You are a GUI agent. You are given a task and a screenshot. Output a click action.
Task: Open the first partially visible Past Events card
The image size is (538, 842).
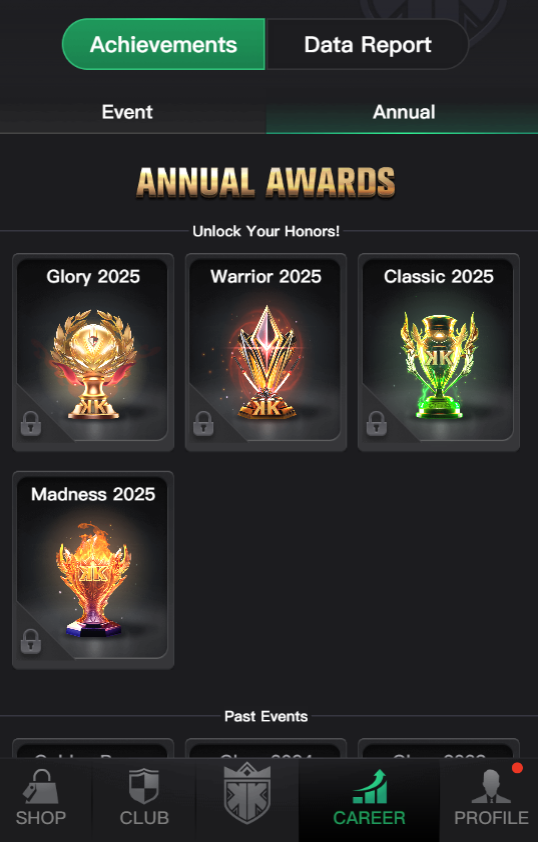click(93, 748)
